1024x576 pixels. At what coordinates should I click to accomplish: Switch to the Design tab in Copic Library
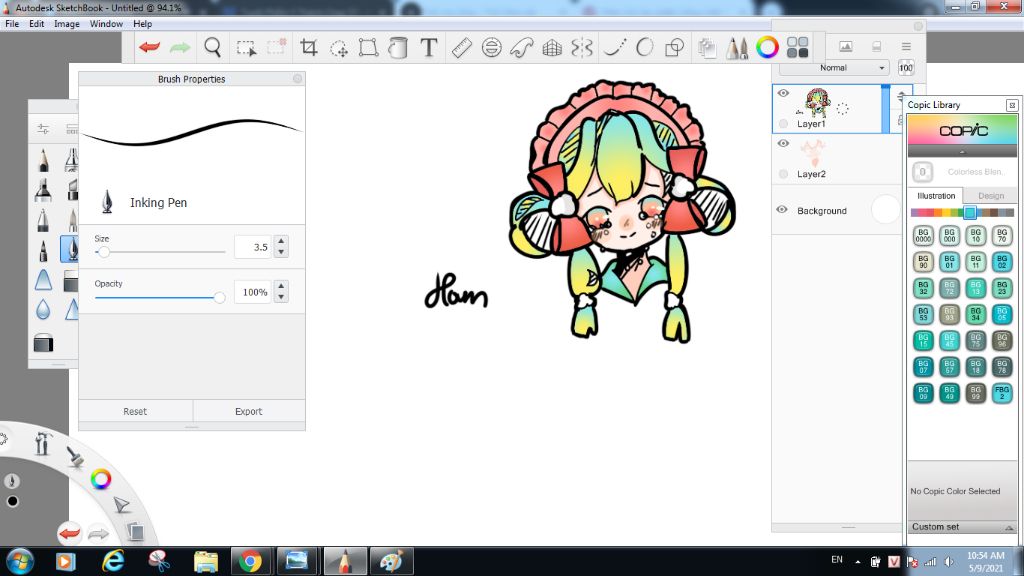(991, 195)
